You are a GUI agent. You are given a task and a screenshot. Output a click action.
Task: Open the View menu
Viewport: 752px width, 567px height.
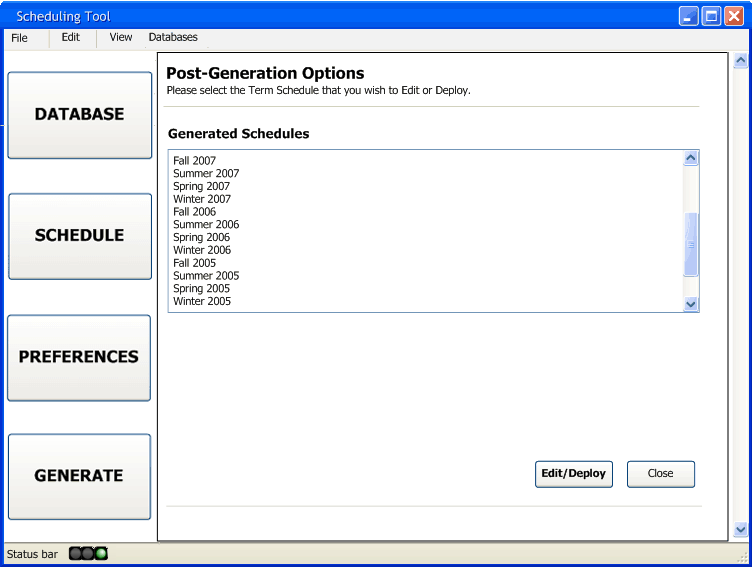[120, 37]
